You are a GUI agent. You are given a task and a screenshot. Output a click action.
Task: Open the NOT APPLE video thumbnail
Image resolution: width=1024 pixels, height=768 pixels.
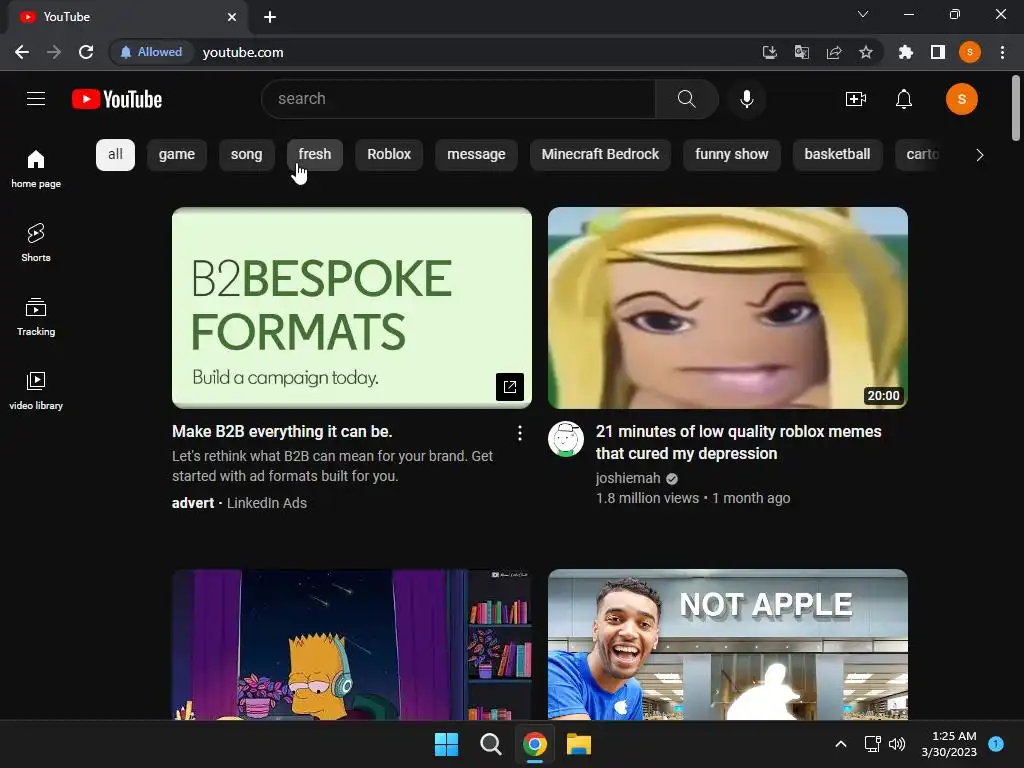tap(728, 645)
